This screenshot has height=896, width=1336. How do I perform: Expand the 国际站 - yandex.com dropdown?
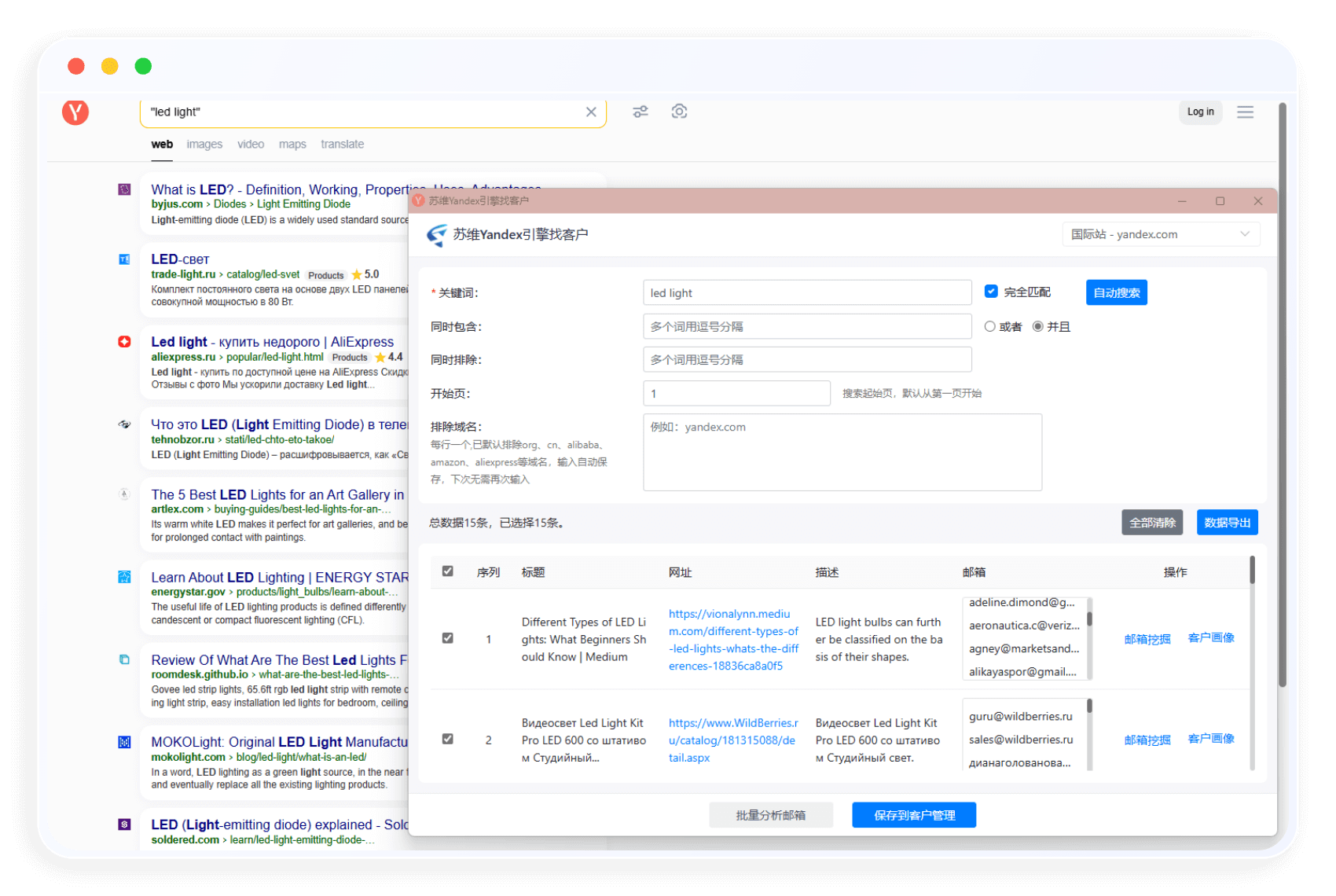(x=1160, y=234)
